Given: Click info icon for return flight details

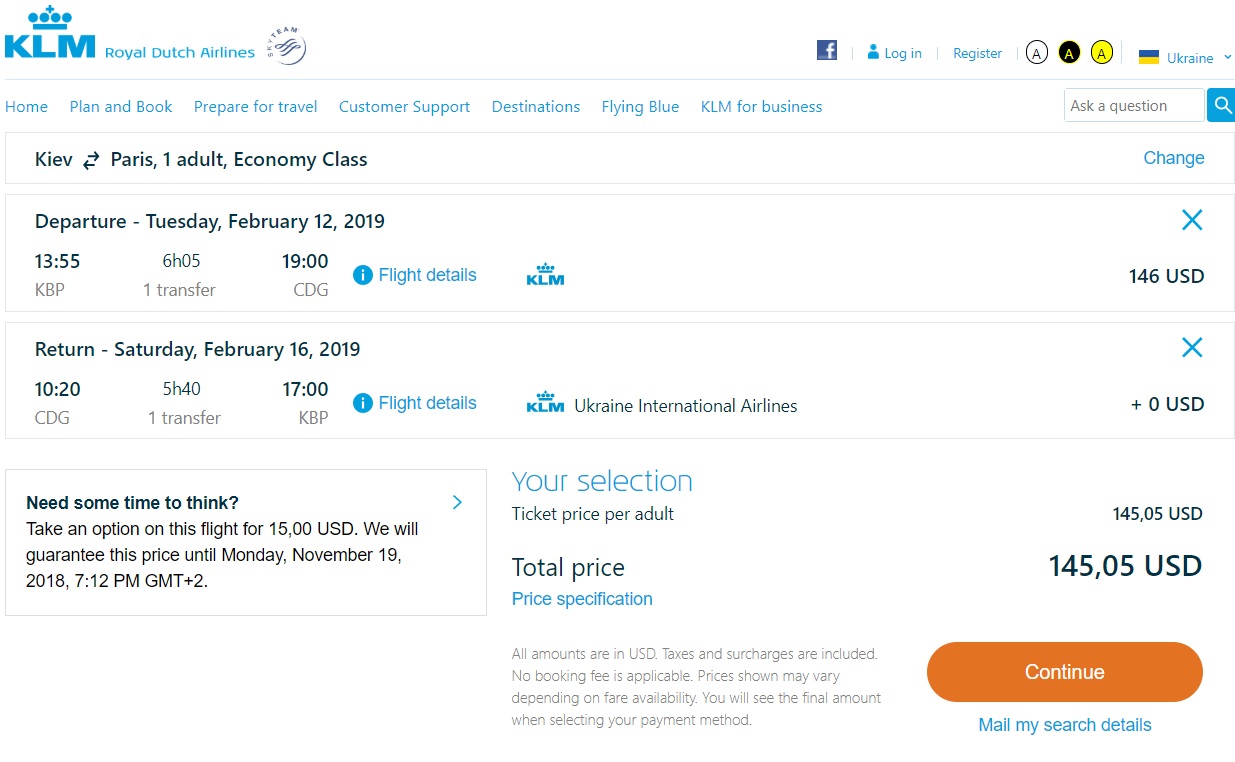Looking at the screenshot, I should pos(363,403).
